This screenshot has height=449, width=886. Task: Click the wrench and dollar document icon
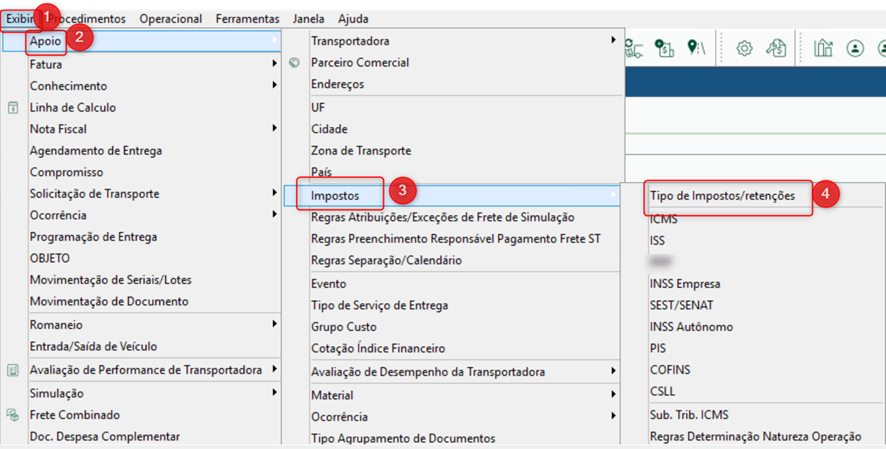(776, 48)
